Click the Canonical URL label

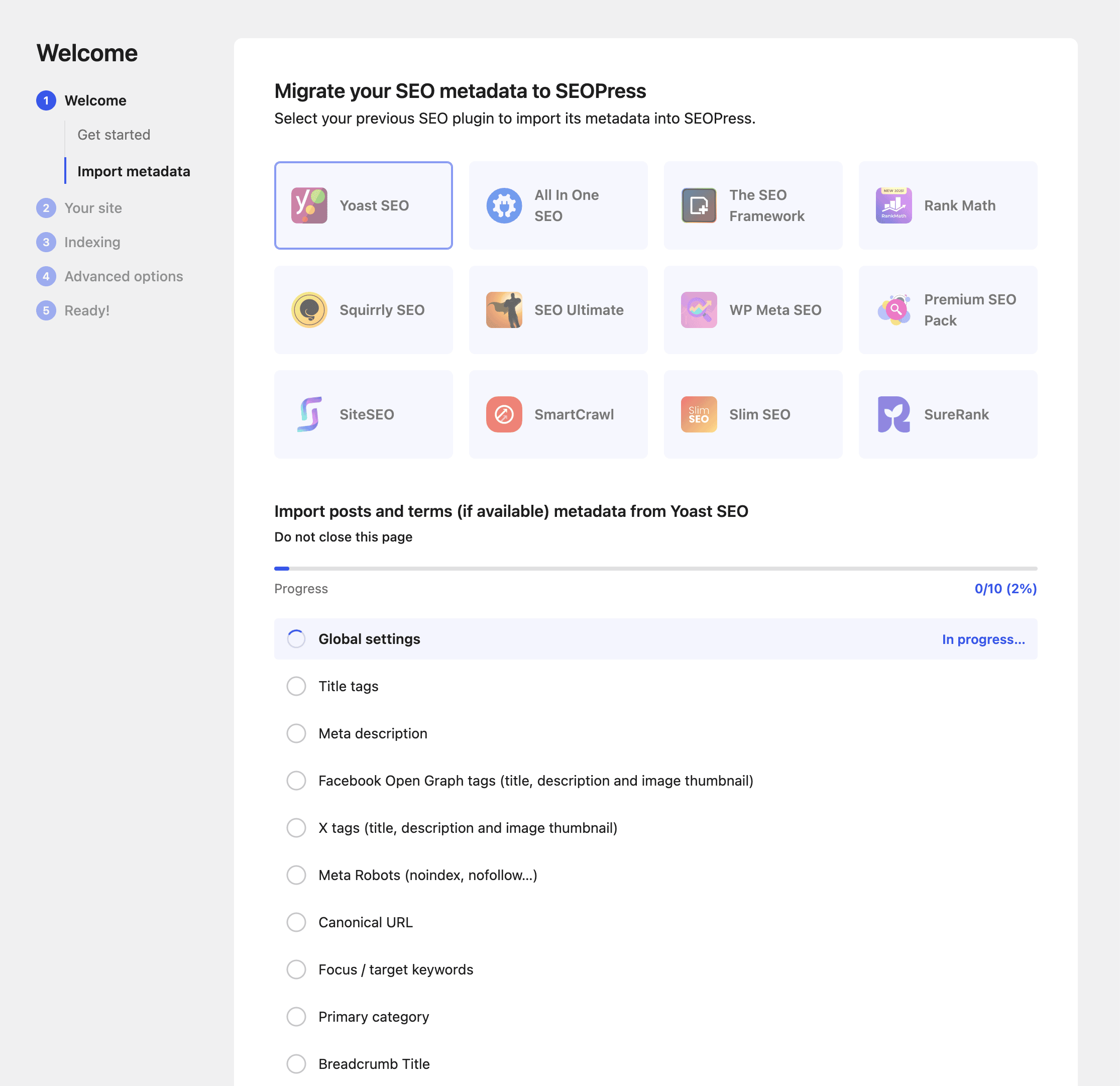pos(366,923)
